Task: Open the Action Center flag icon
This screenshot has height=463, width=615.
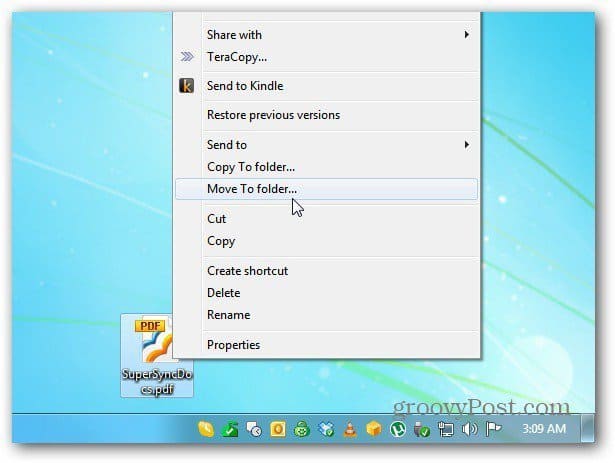Action: pyautogui.click(x=493, y=429)
